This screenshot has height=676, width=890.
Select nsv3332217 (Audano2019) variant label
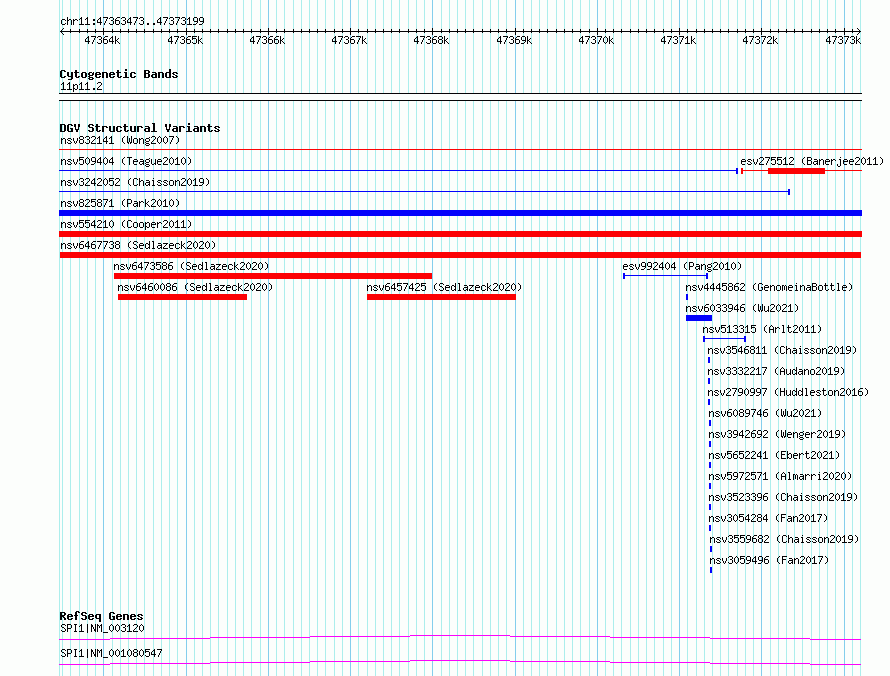[x=776, y=371]
